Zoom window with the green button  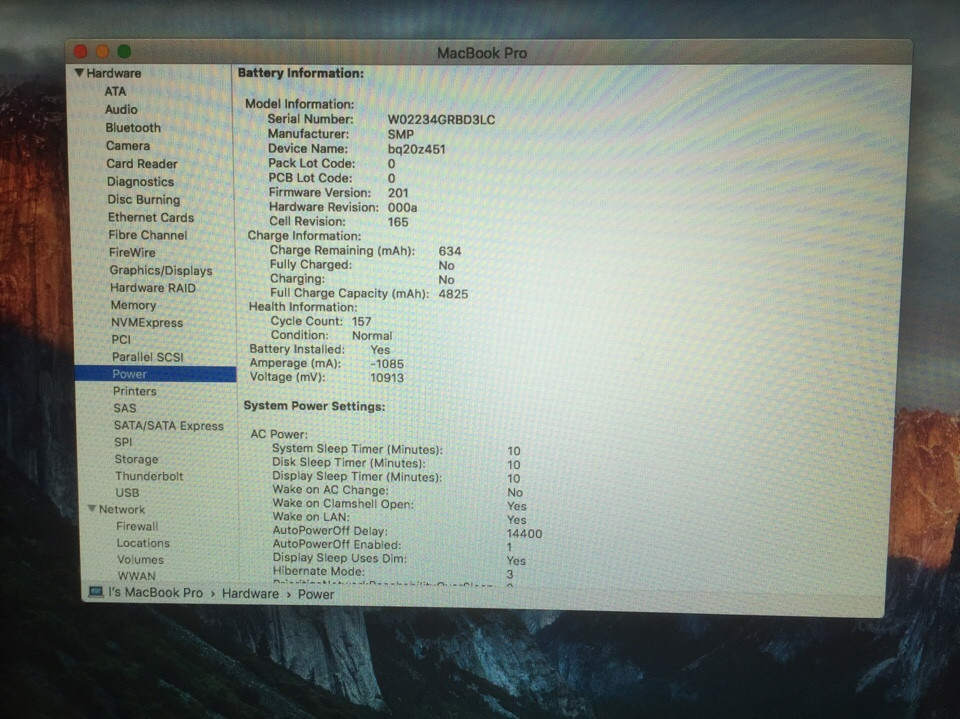(124, 51)
